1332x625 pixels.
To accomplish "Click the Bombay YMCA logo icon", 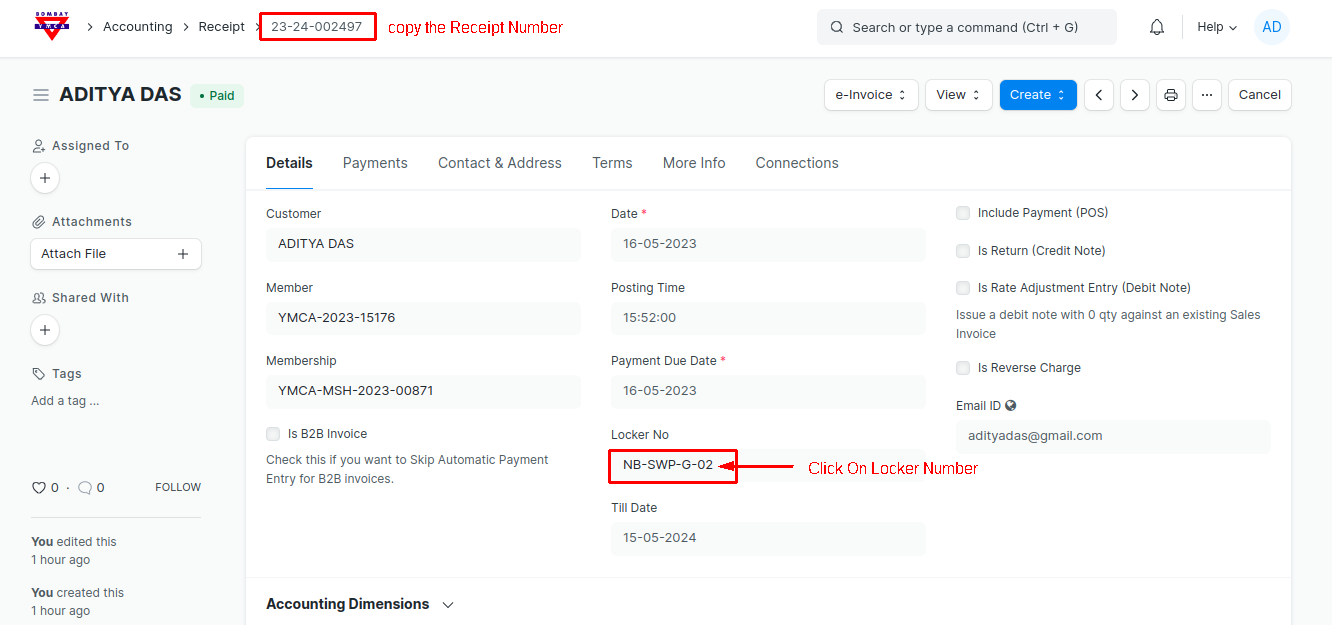I will tap(52, 27).
